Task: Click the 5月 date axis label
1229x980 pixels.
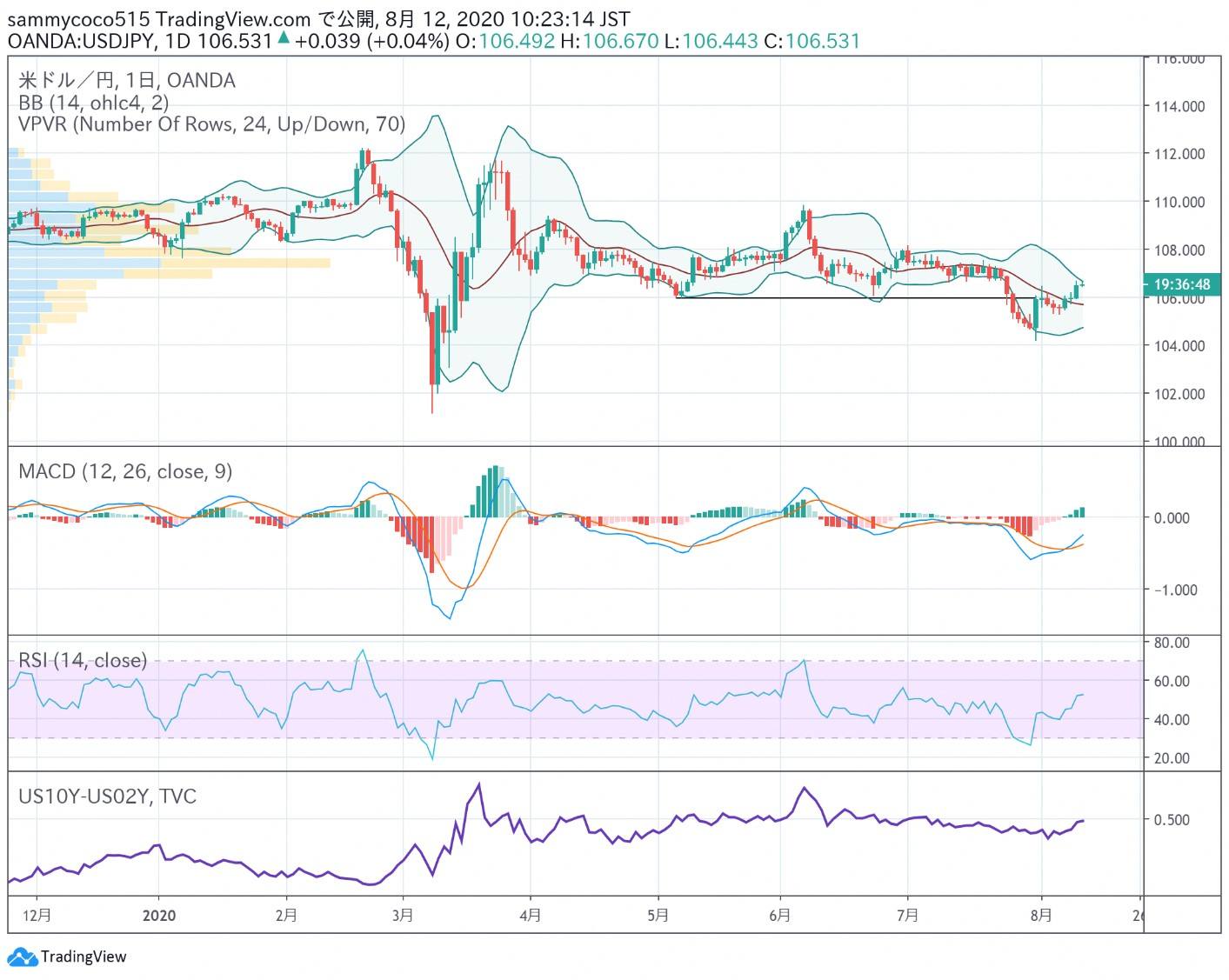Action: point(658,916)
